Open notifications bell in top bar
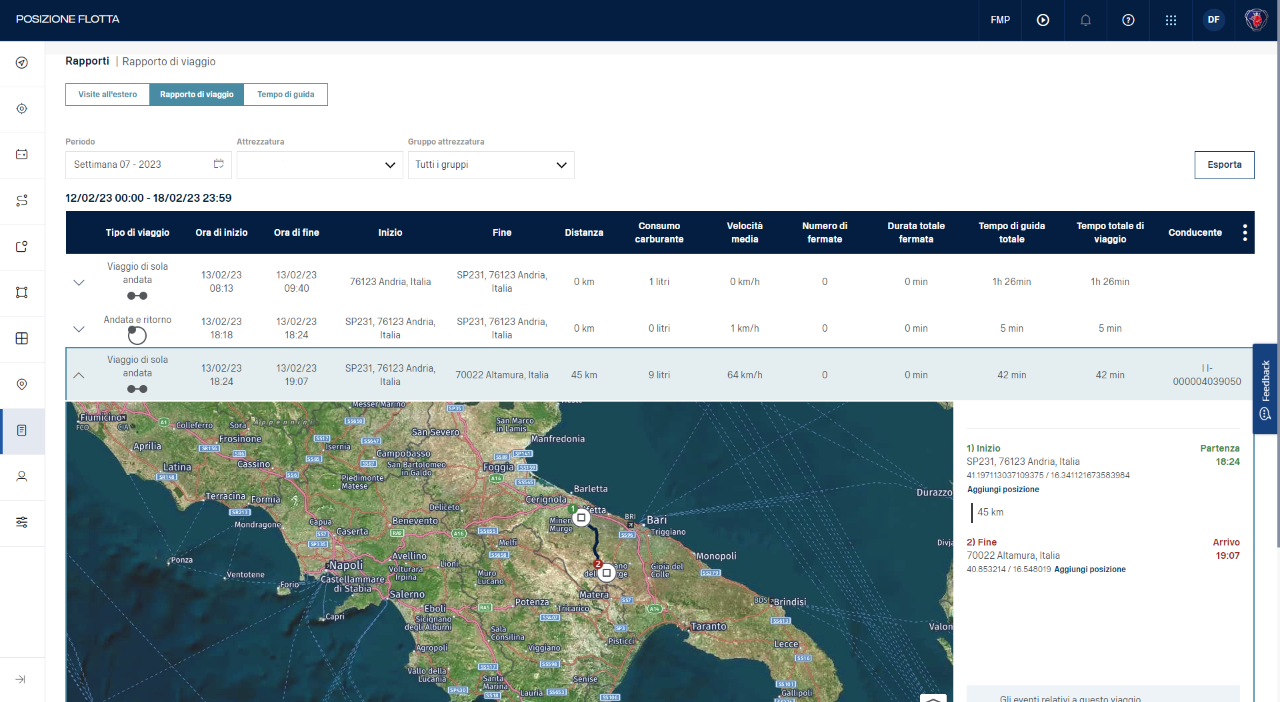 (1086, 20)
